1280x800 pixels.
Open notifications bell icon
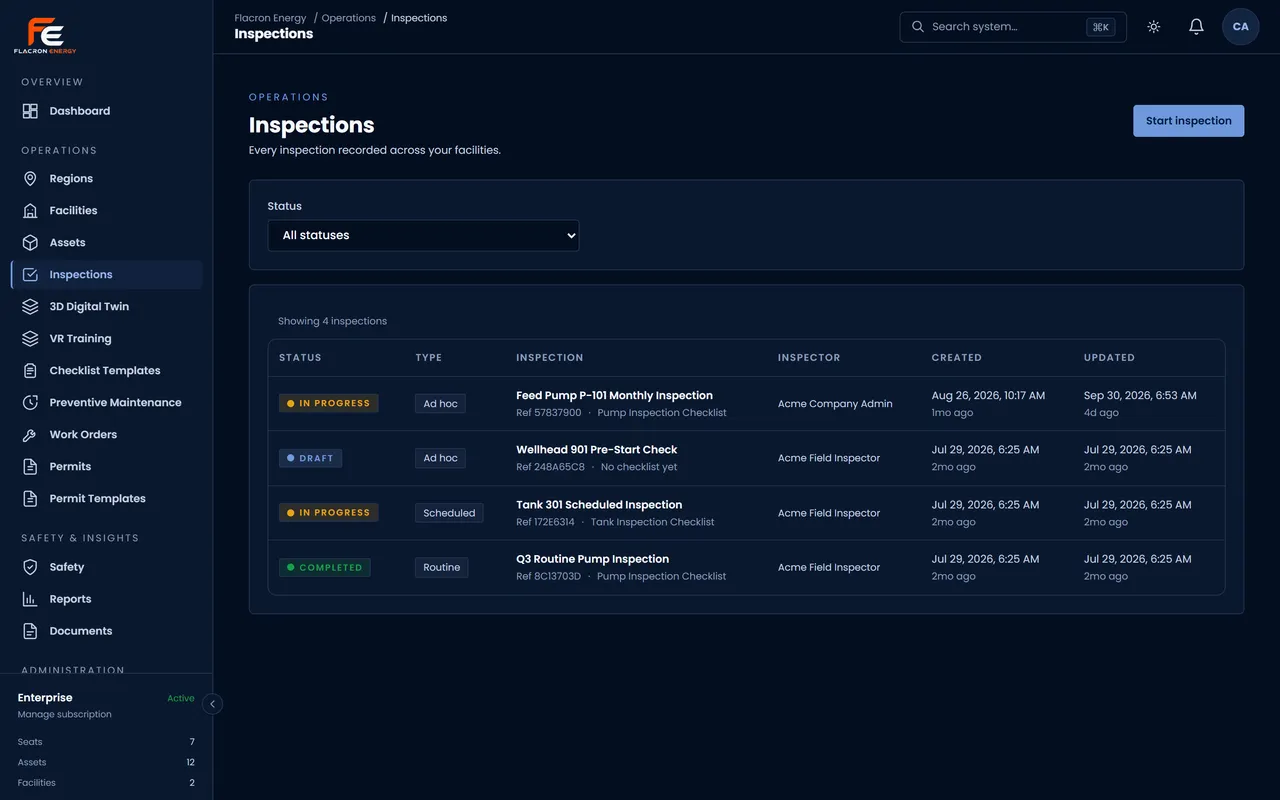point(1196,27)
